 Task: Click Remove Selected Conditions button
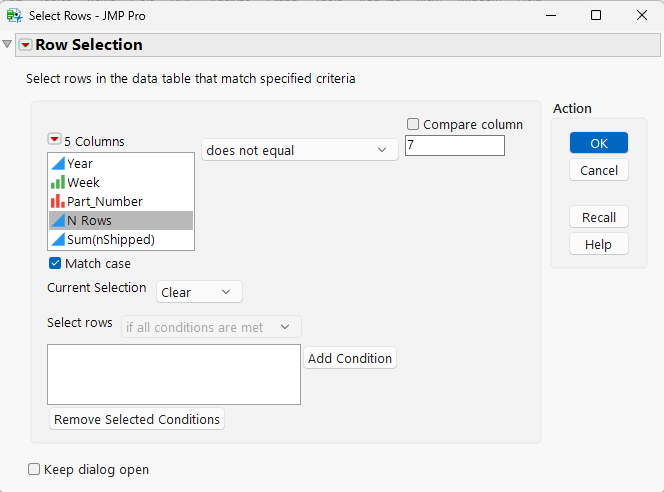tap(137, 419)
